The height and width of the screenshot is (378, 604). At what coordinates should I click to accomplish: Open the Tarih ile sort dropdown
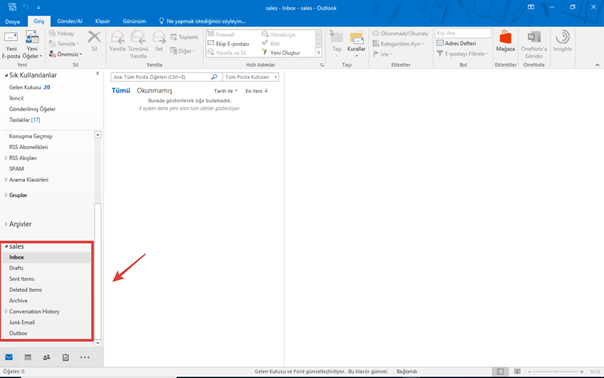(226, 91)
